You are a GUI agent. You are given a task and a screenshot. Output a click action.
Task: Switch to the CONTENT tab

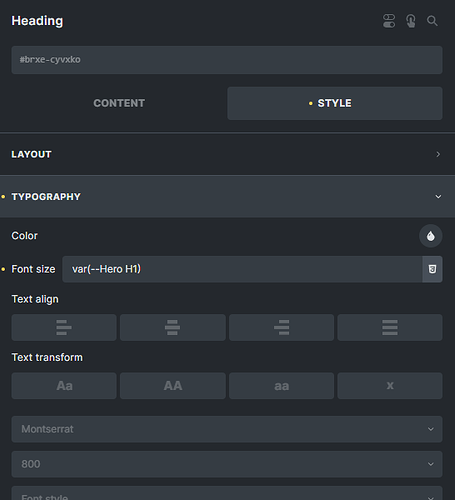pyautogui.click(x=119, y=103)
